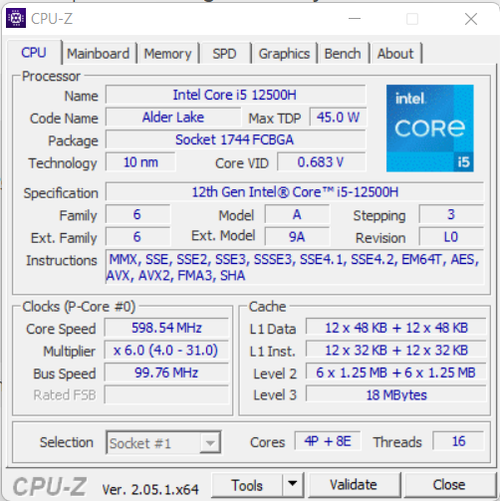This screenshot has width=500, height=501.
Task: Open the Bench tab
Action: click(343, 54)
